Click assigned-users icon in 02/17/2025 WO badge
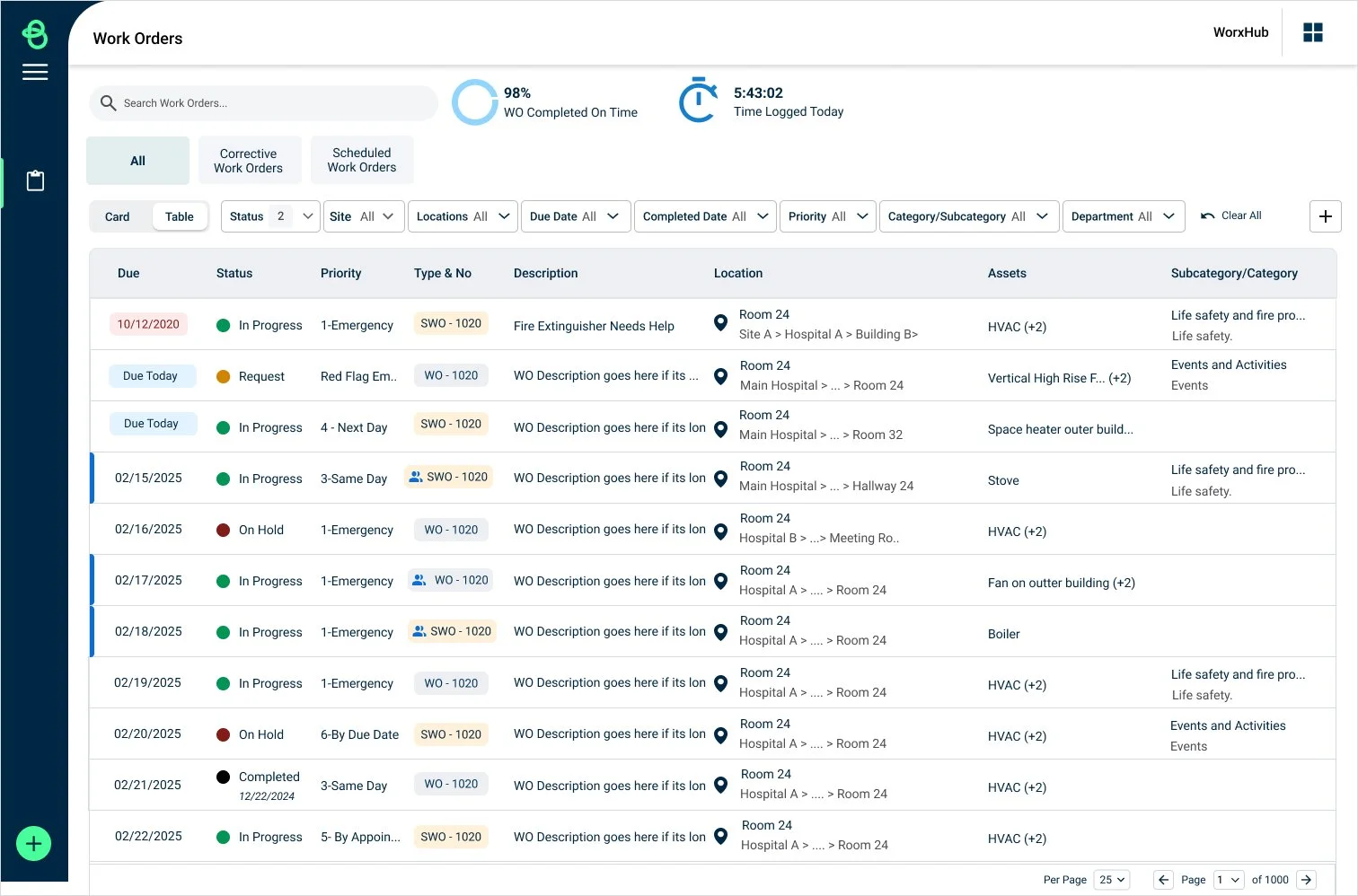This screenshot has width=1358, height=896. pos(419,580)
